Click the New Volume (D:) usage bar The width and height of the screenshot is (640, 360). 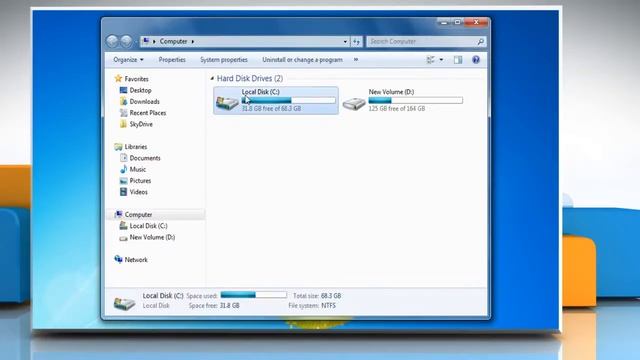416,100
